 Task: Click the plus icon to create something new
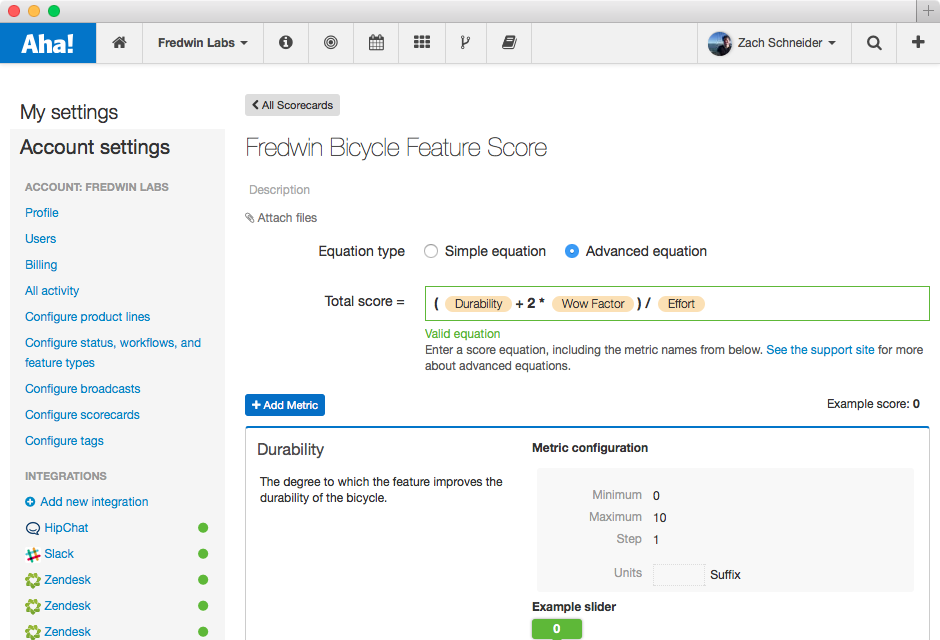[x=918, y=43]
